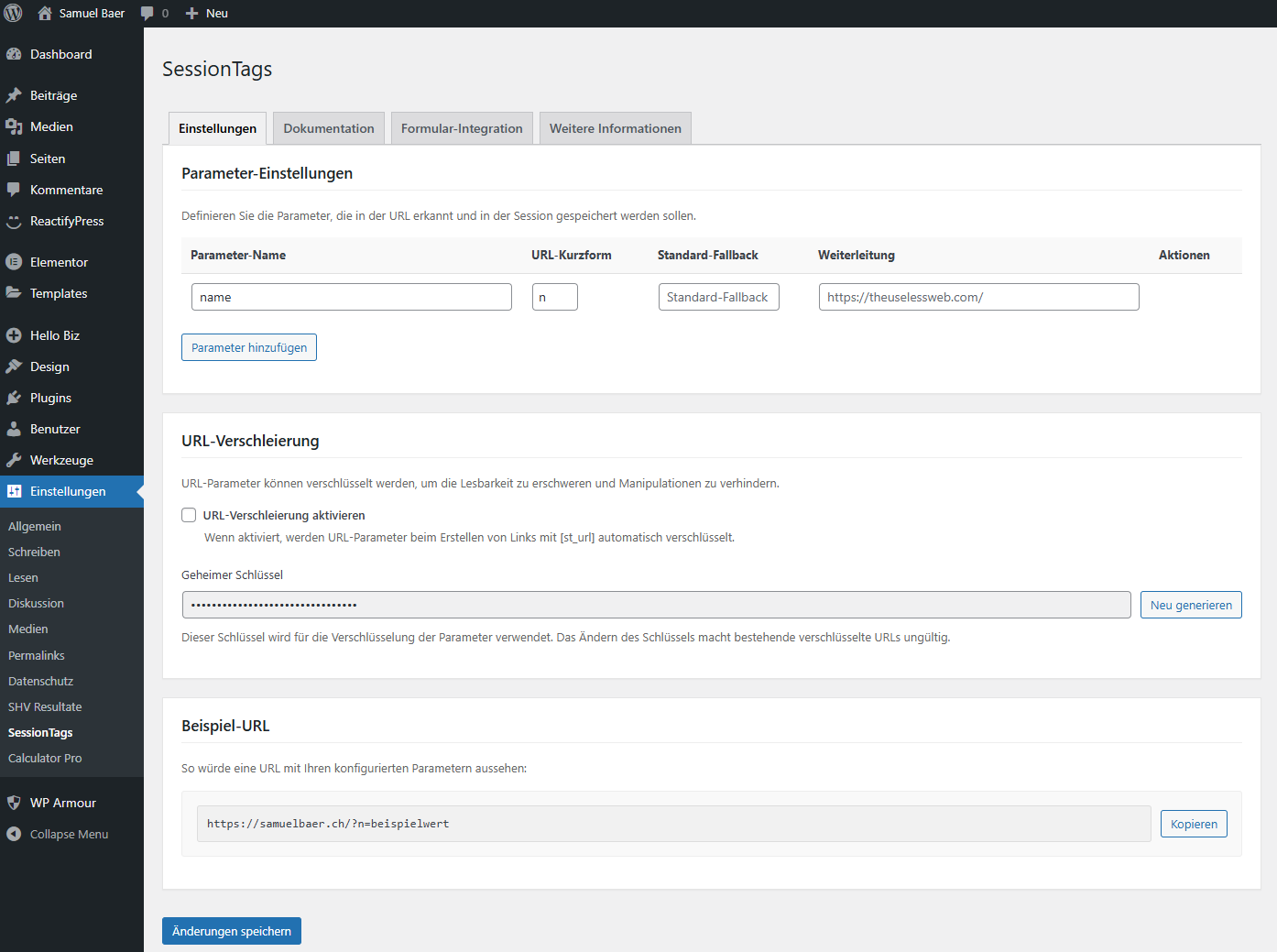
Task: Click the URL-Kurzform column header
Action: tap(572, 255)
